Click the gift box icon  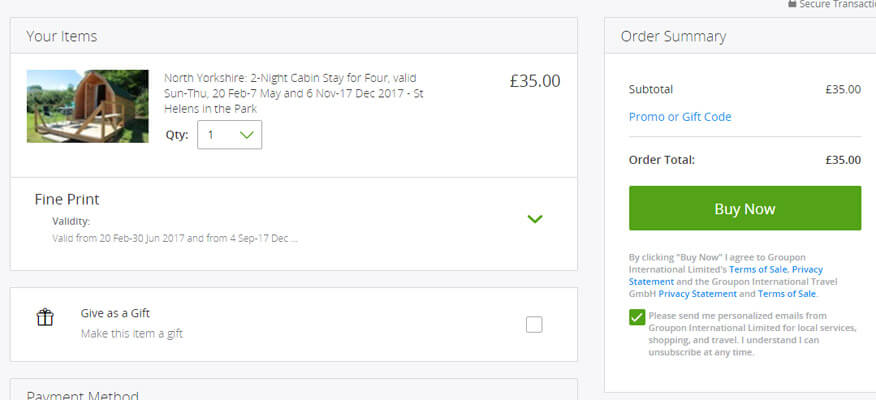point(45,318)
